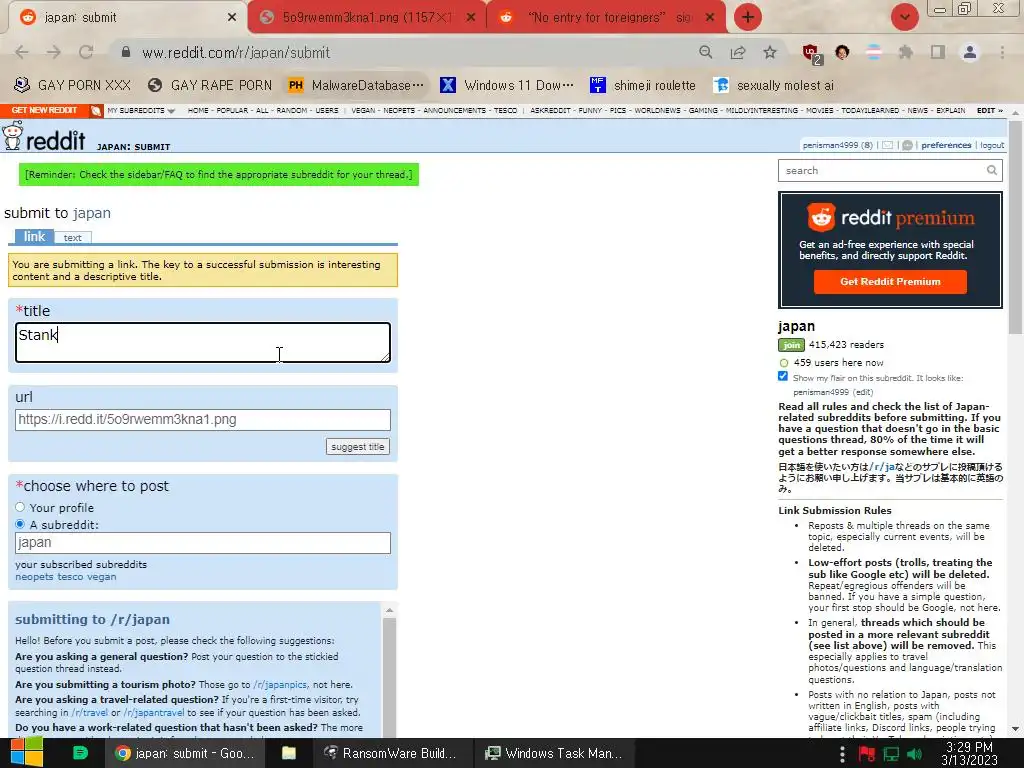The width and height of the screenshot is (1024, 768).
Task: Click the 'Get Reddit Premium' button
Action: pos(890,281)
